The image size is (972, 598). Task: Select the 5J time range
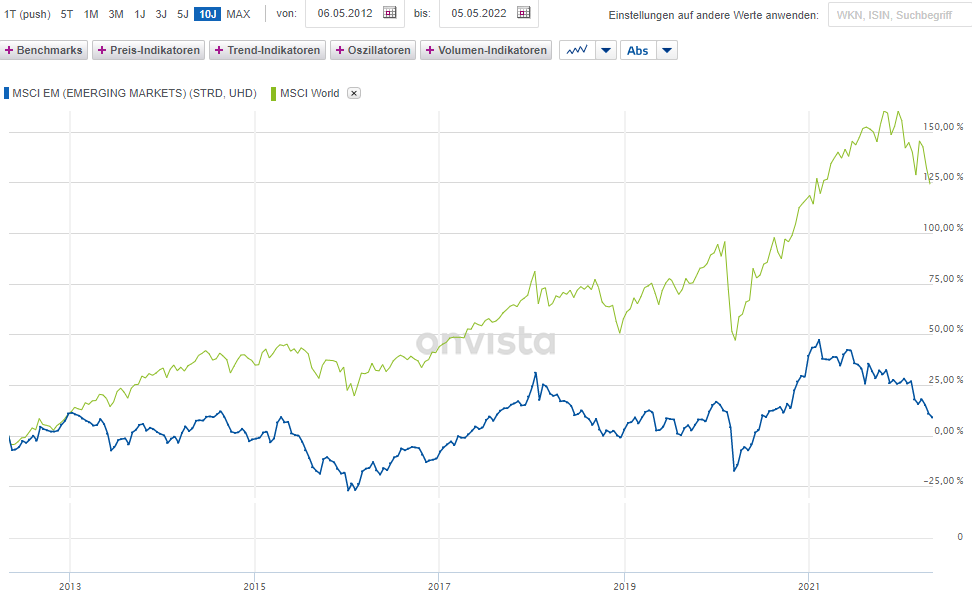click(183, 14)
